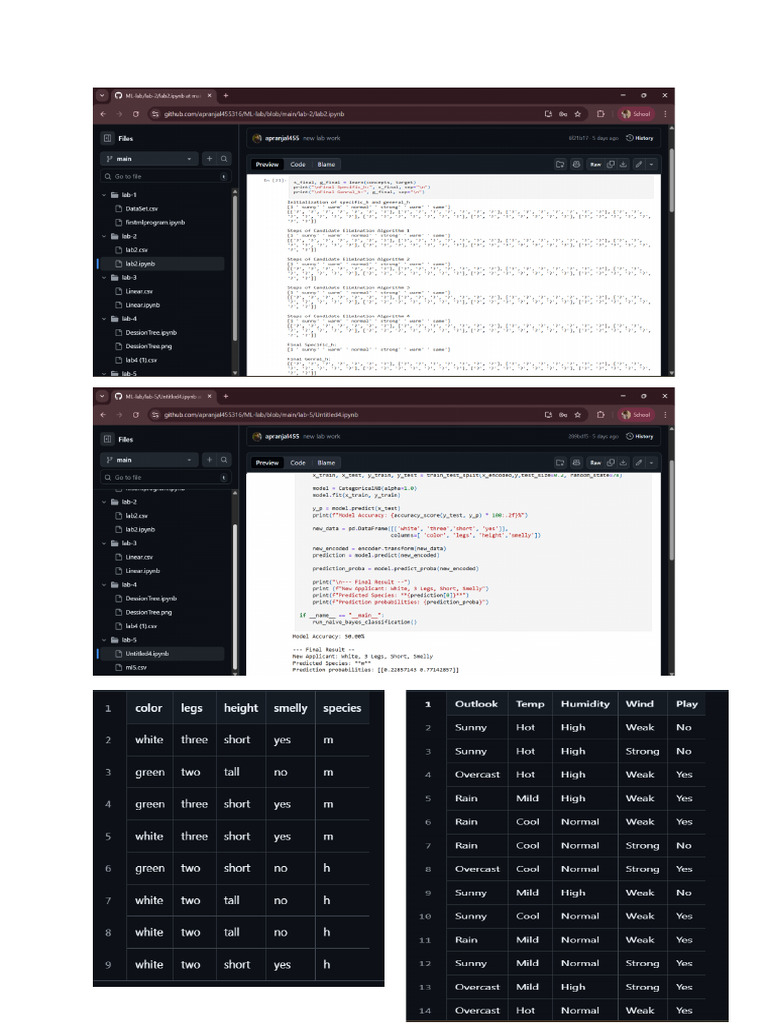The image size is (768, 1024).
Task: New tab plus button in top browser window
Action: (x=226, y=95)
